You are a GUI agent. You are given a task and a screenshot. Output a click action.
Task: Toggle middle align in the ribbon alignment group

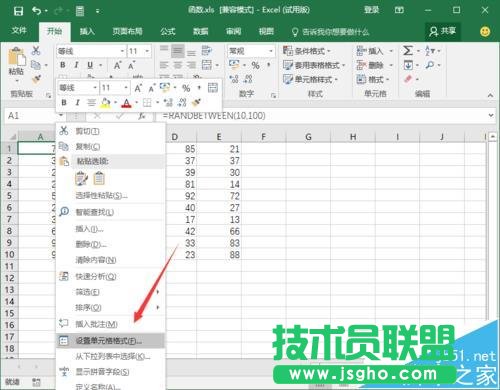tap(178, 51)
